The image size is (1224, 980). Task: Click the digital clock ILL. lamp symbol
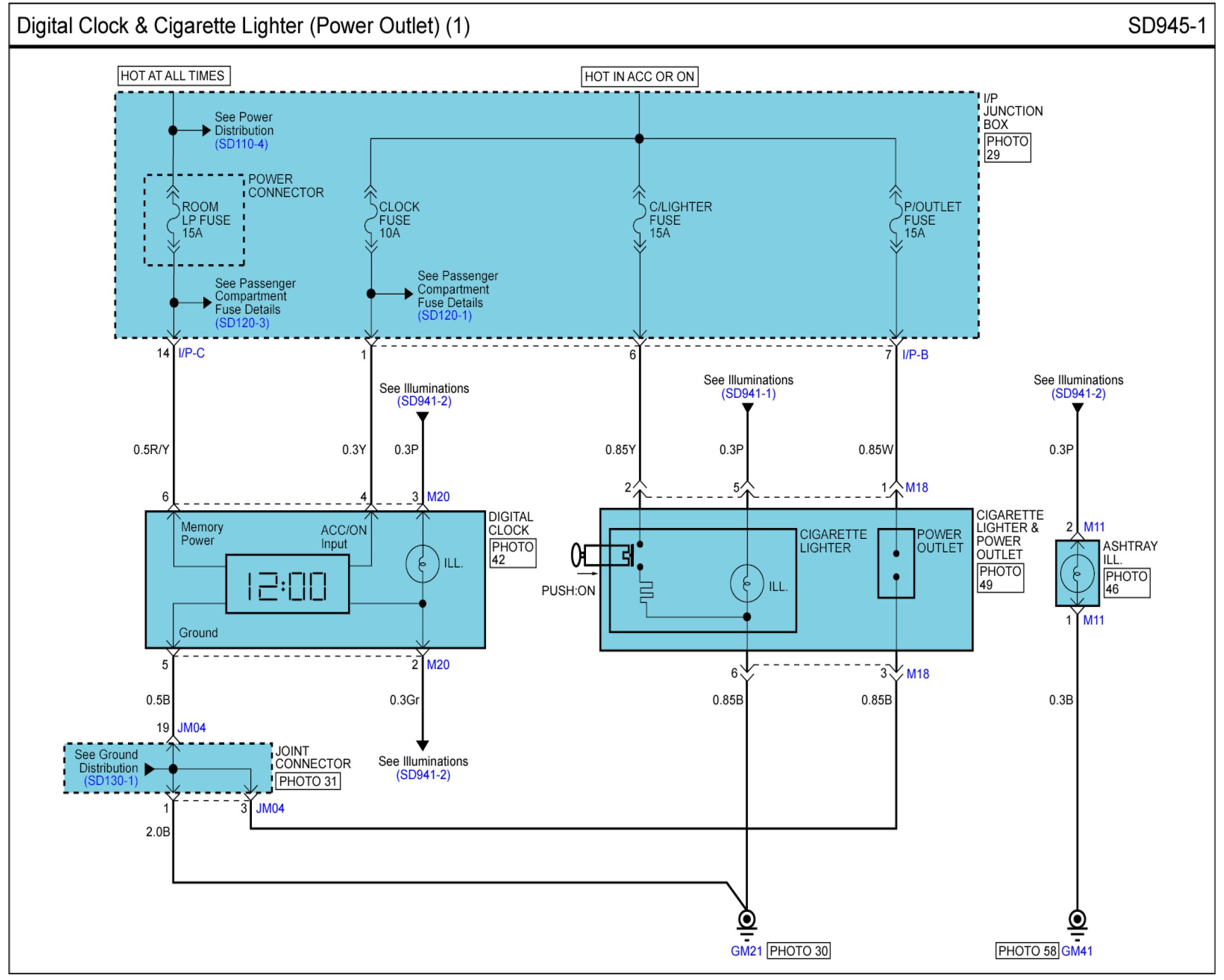(x=423, y=564)
